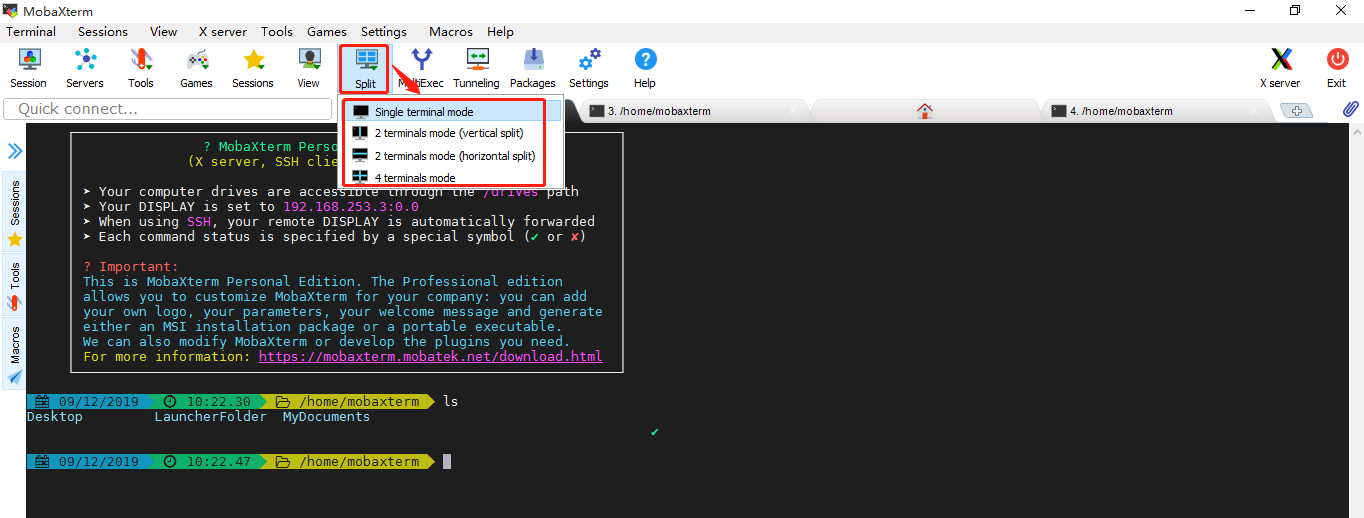Click the green checkmark command status
The width and height of the screenshot is (1364, 518).
click(654, 431)
